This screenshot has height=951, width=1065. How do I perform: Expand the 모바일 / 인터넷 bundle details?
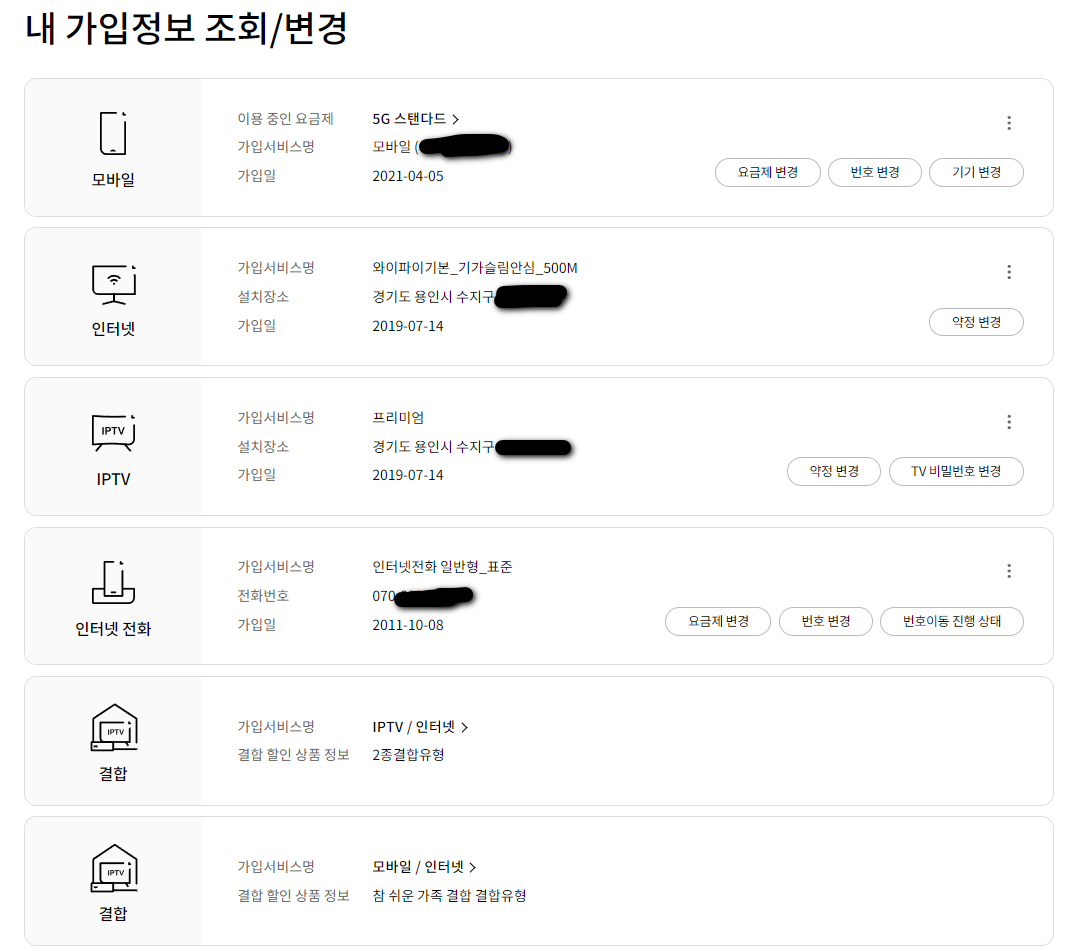(424, 867)
